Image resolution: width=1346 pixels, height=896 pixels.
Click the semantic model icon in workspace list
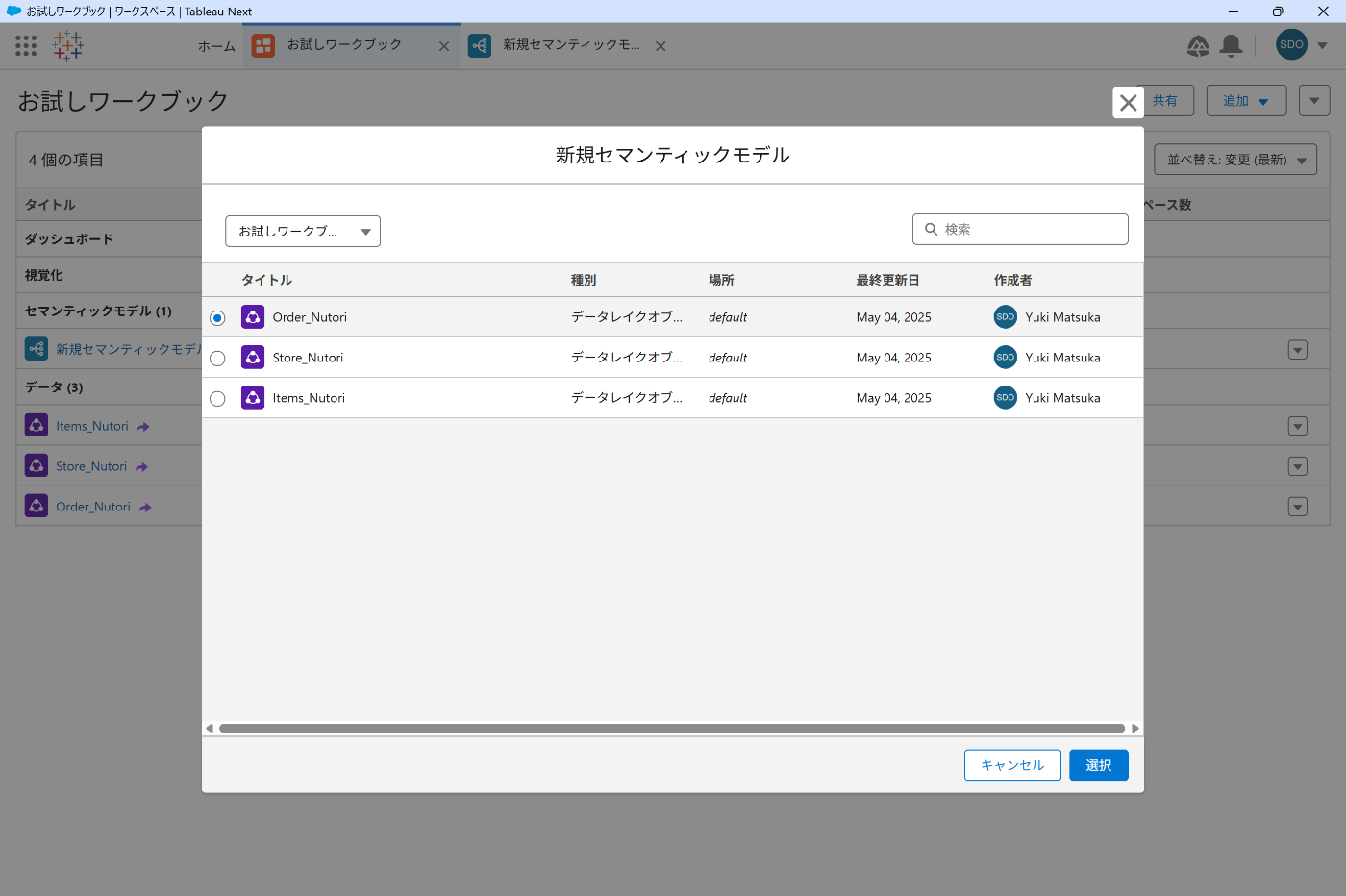click(37, 348)
